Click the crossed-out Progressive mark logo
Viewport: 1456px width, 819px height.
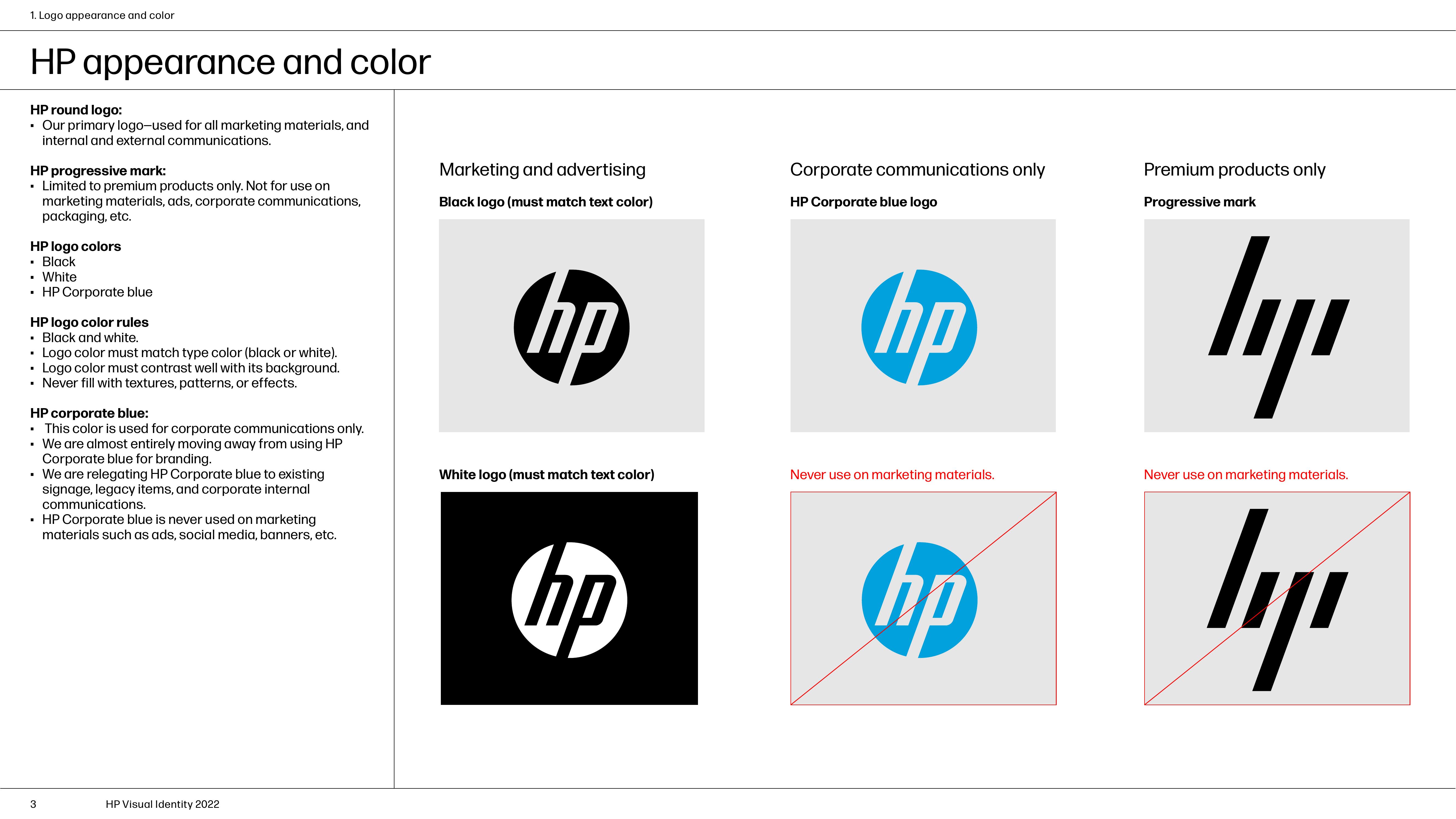1277,600
